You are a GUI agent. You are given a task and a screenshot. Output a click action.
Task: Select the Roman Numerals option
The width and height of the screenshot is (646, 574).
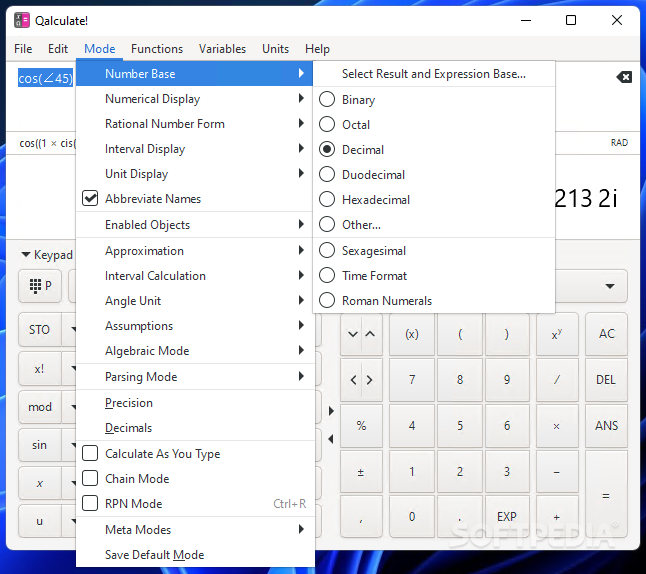(434, 301)
